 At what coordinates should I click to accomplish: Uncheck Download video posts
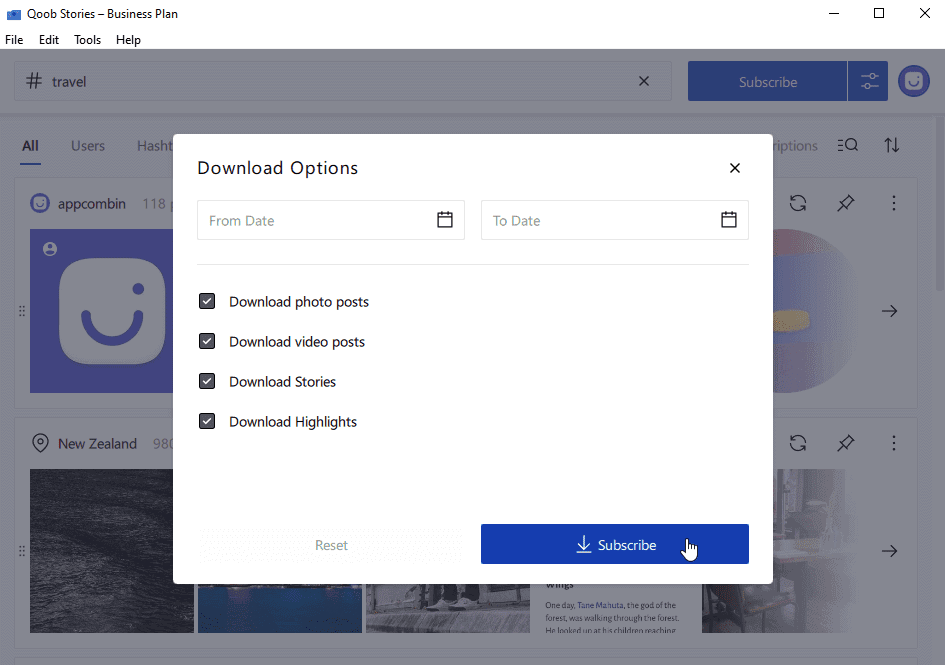pos(207,341)
